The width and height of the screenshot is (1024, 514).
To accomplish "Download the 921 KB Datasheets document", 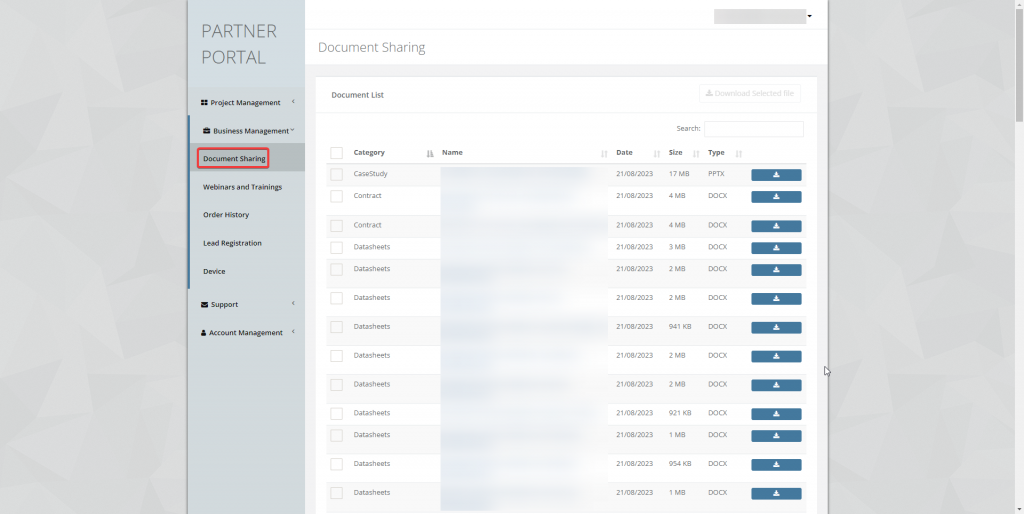I will click(x=776, y=414).
